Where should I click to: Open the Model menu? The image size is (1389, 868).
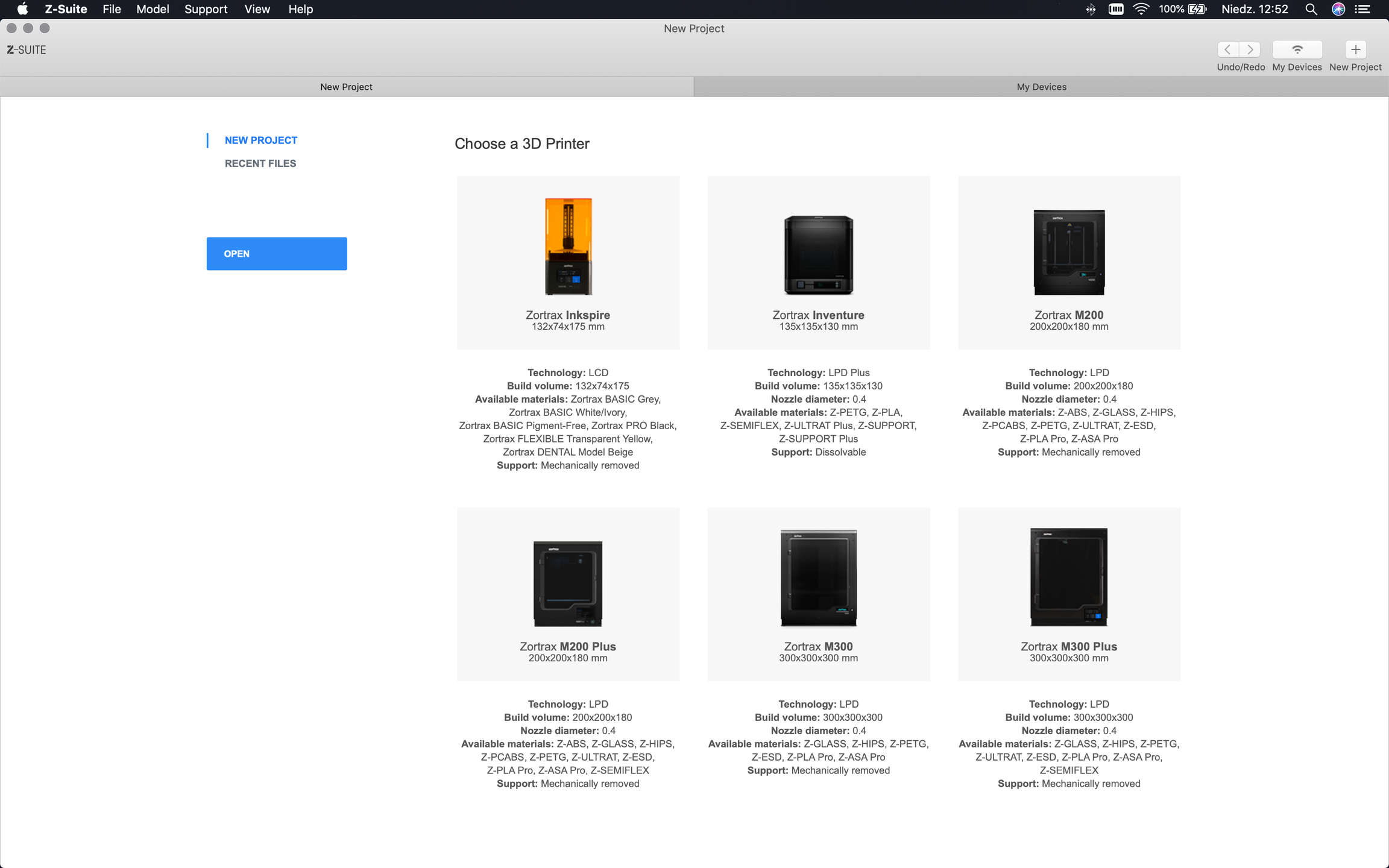[153, 9]
